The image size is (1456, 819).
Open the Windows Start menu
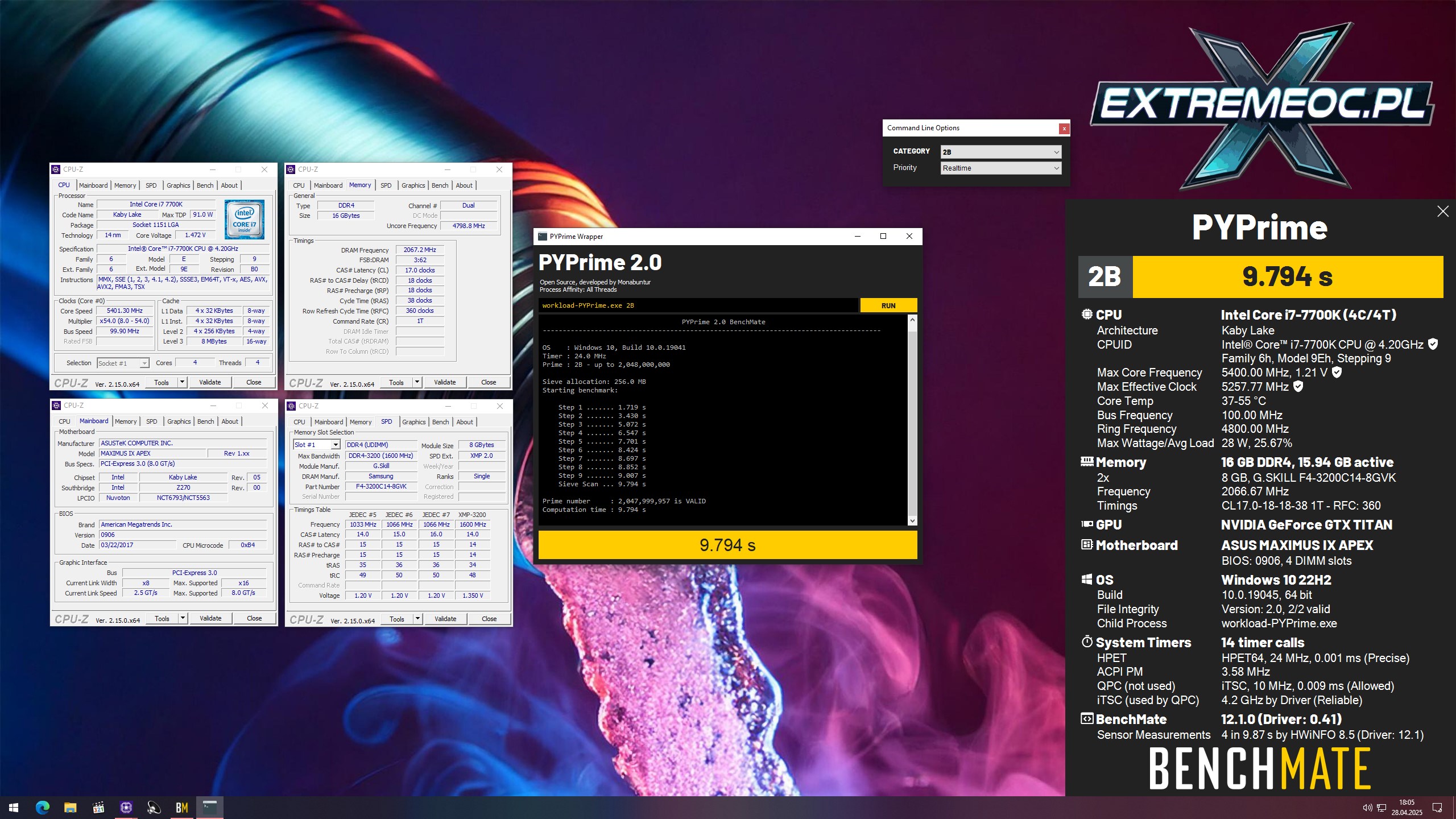coord(14,807)
